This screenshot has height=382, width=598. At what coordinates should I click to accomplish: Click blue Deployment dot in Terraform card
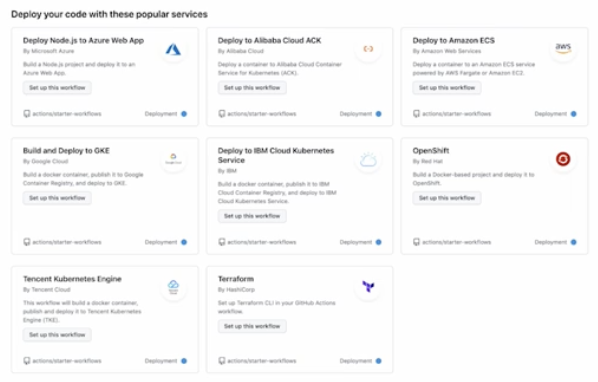(378, 361)
